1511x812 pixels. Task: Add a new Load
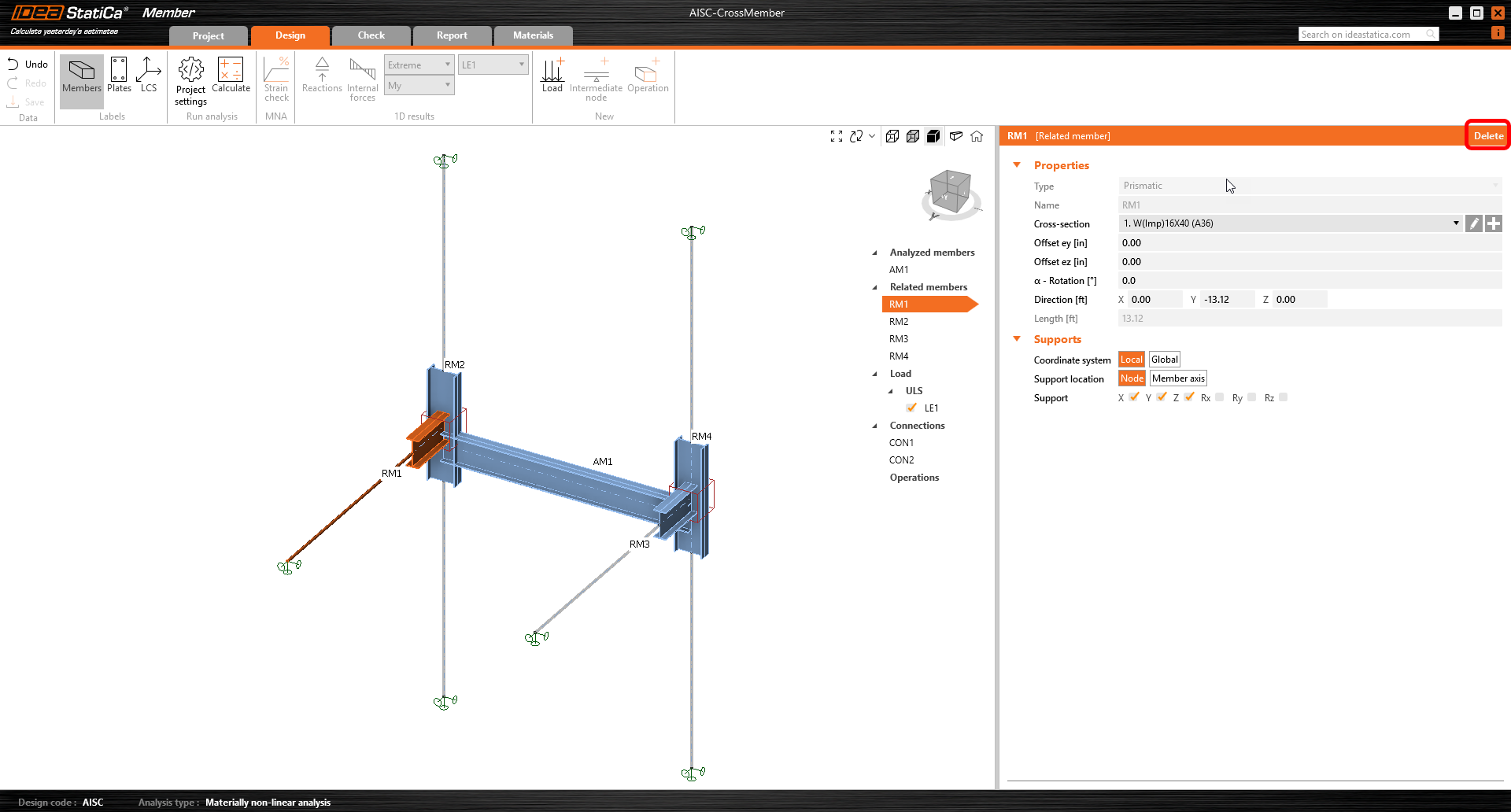coord(552,76)
